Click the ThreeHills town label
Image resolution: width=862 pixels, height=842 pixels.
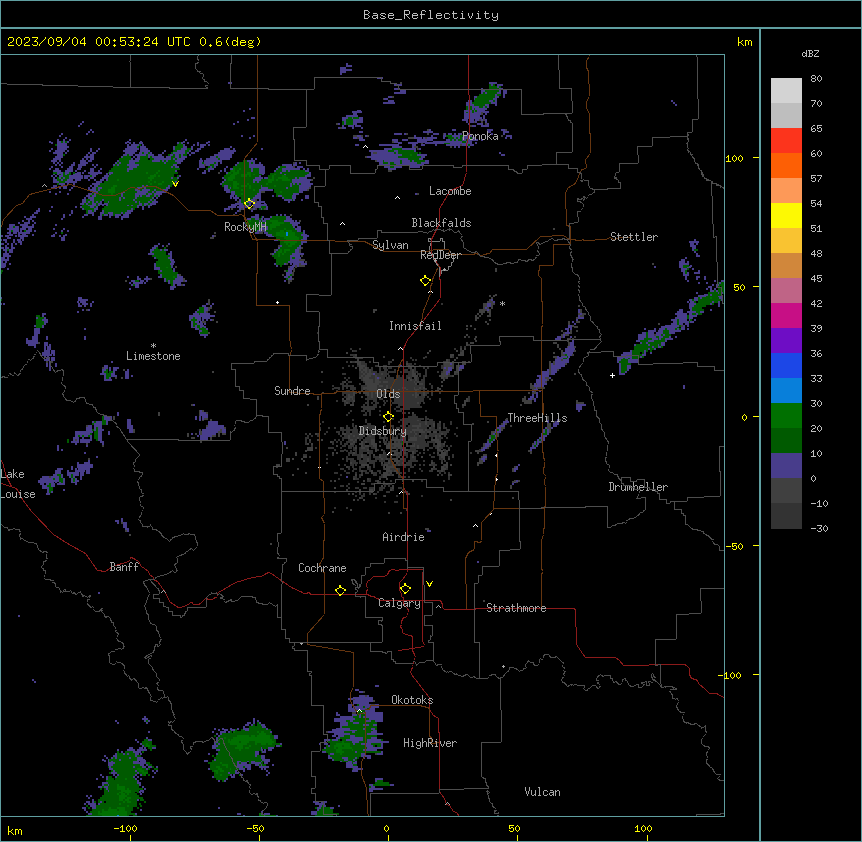tap(537, 418)
